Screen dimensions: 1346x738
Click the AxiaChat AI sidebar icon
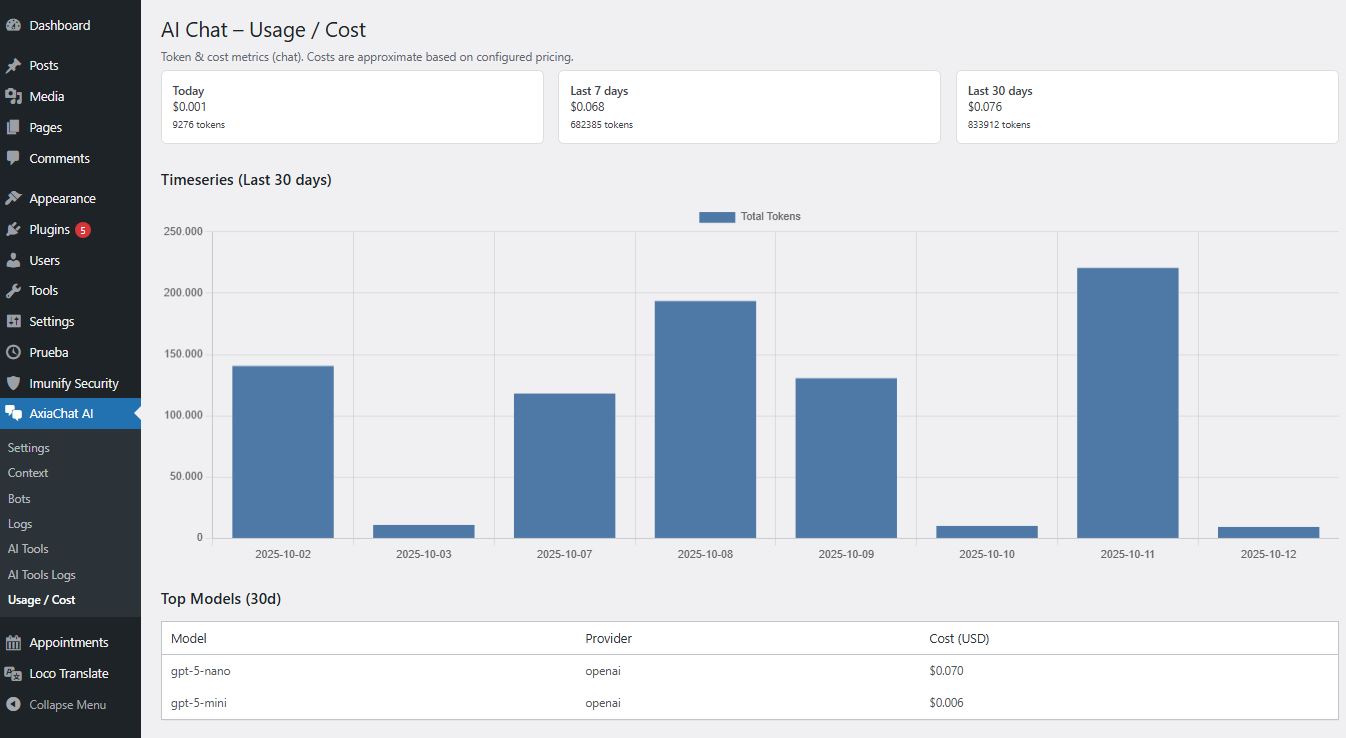[14, 413]
